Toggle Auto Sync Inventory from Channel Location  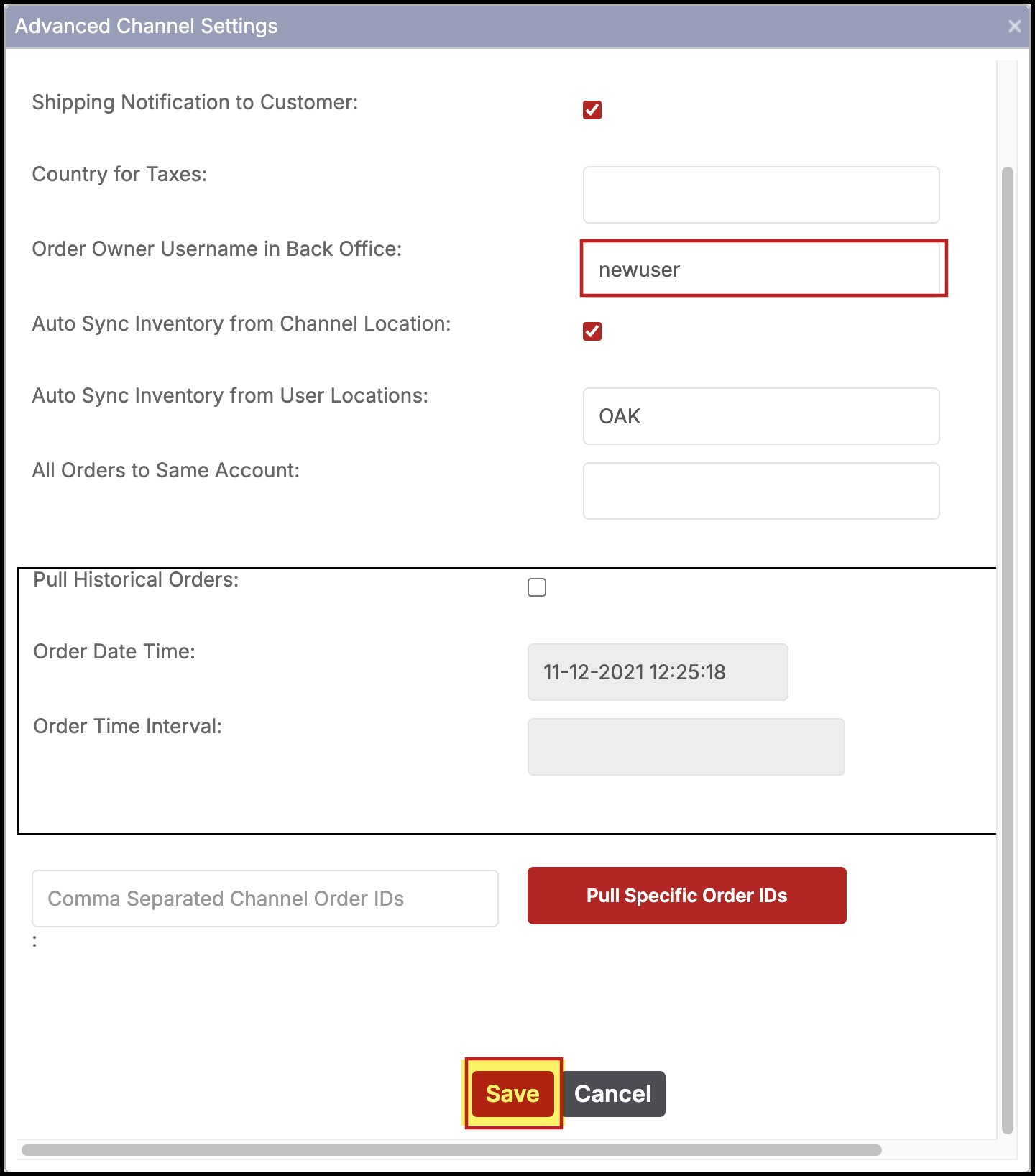592,331
